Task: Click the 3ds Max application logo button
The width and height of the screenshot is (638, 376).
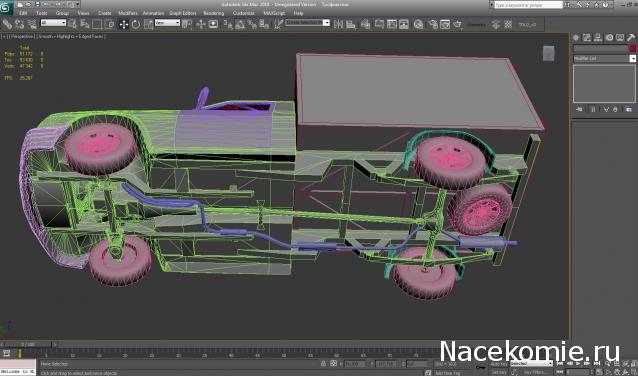Action: pos(6,7)
